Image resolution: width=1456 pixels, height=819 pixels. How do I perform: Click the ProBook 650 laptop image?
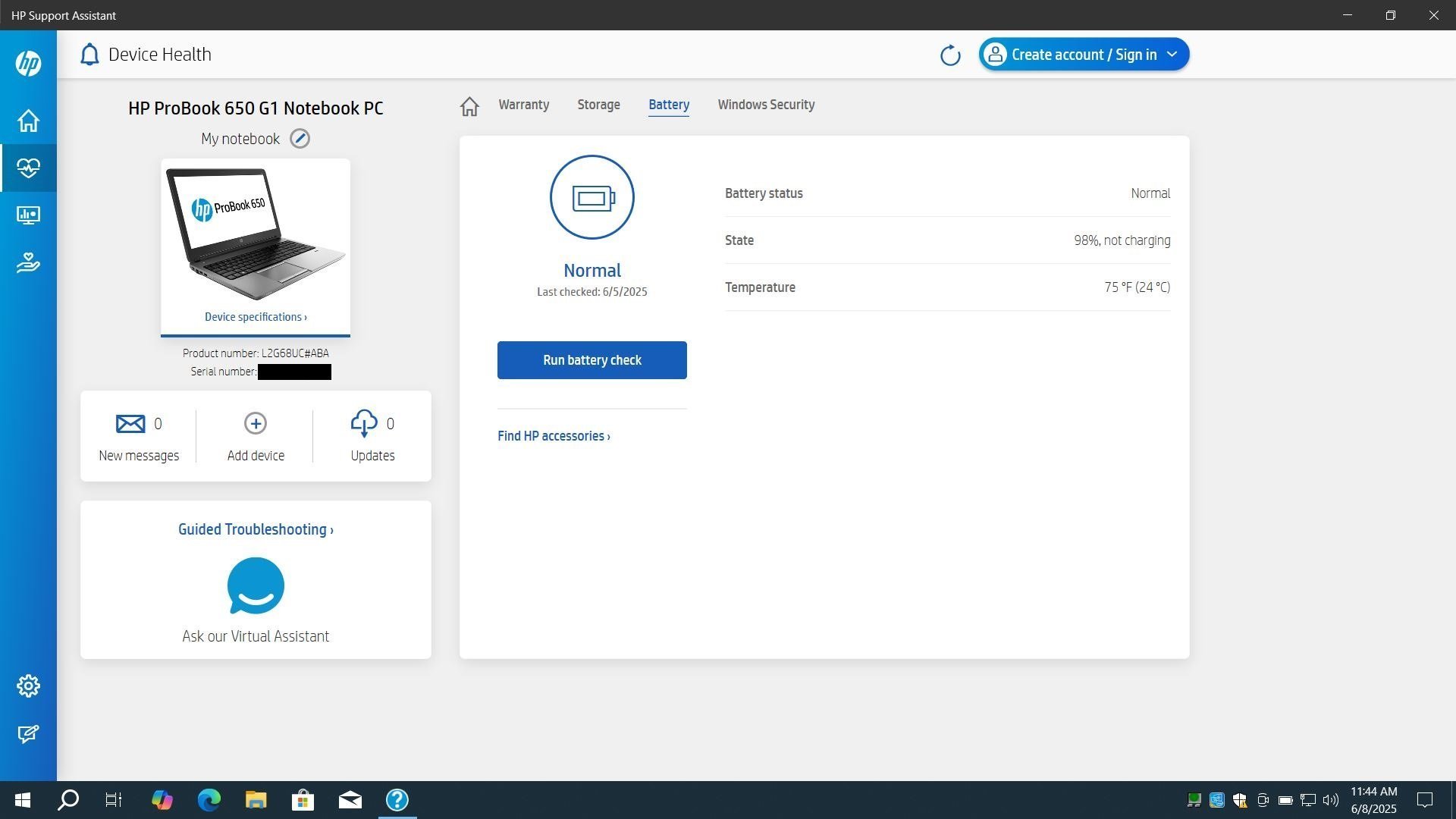pyautogui.click(x=256, y=234)
